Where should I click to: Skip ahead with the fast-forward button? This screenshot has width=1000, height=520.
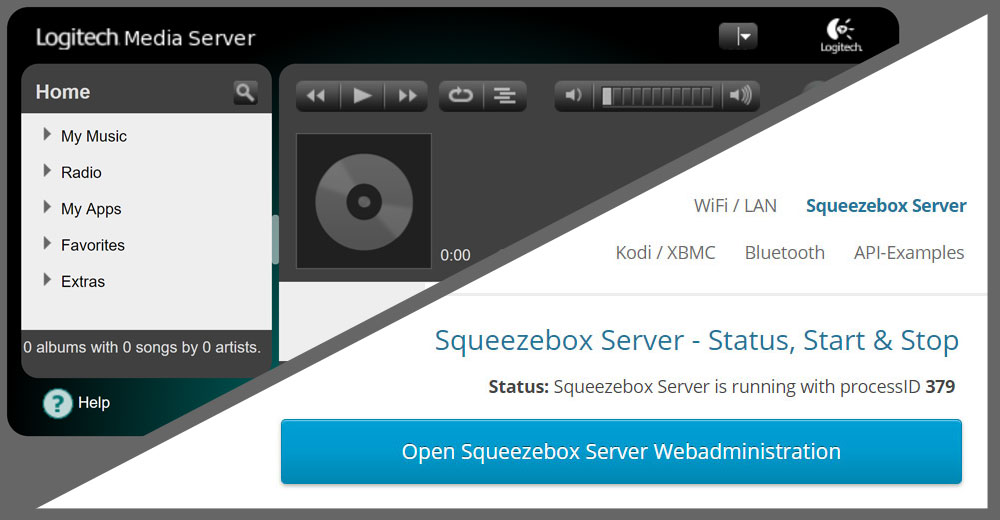click(x=406, y=96)
